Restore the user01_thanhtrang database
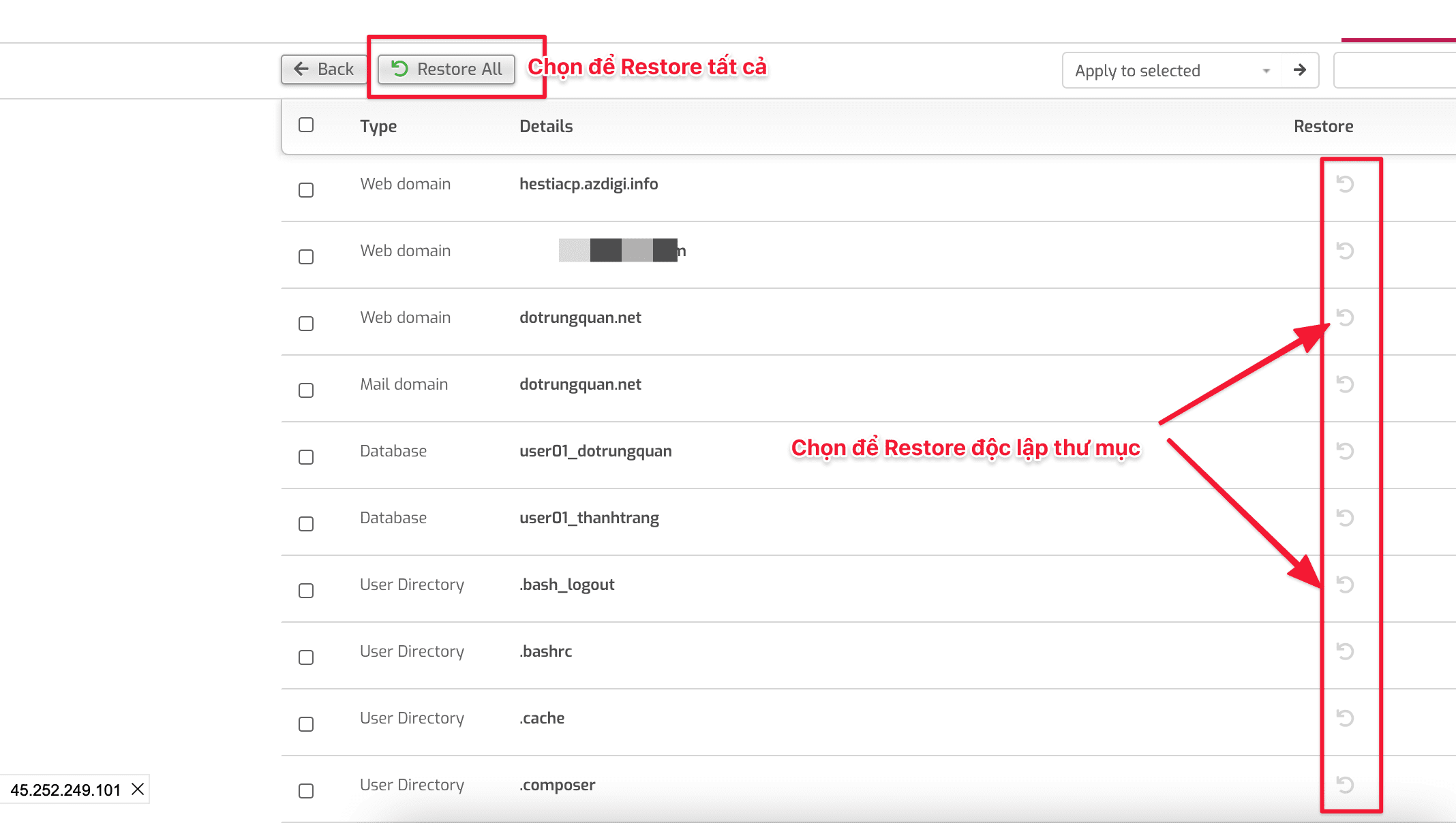The image size is (1456, 823). 1344,518
